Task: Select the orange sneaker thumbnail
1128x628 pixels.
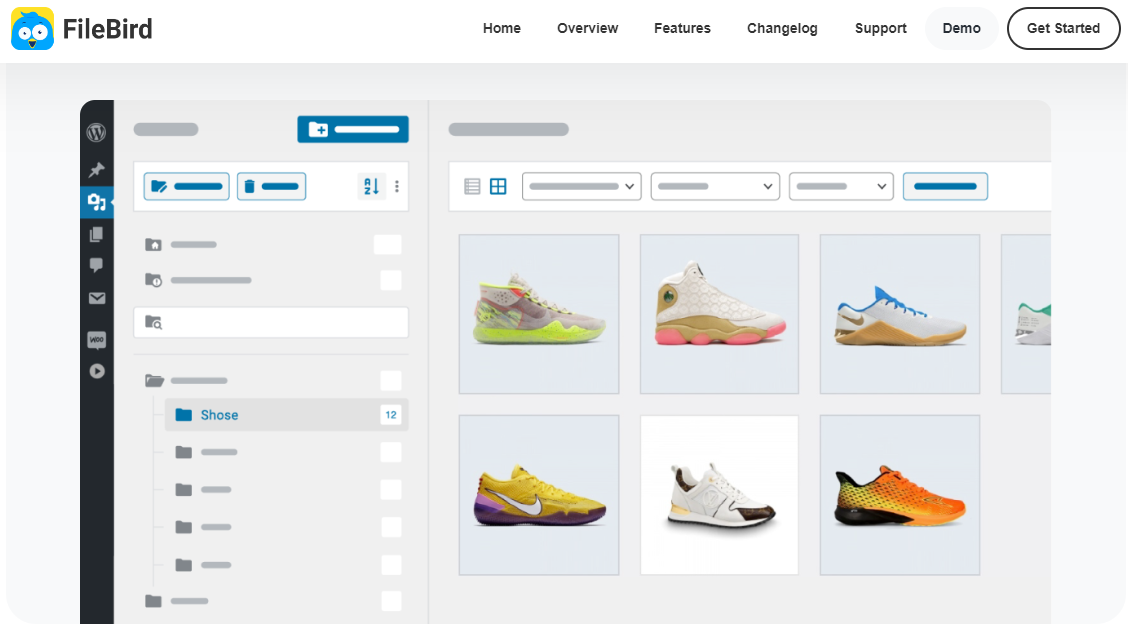Action: click(x=899, y=494)
